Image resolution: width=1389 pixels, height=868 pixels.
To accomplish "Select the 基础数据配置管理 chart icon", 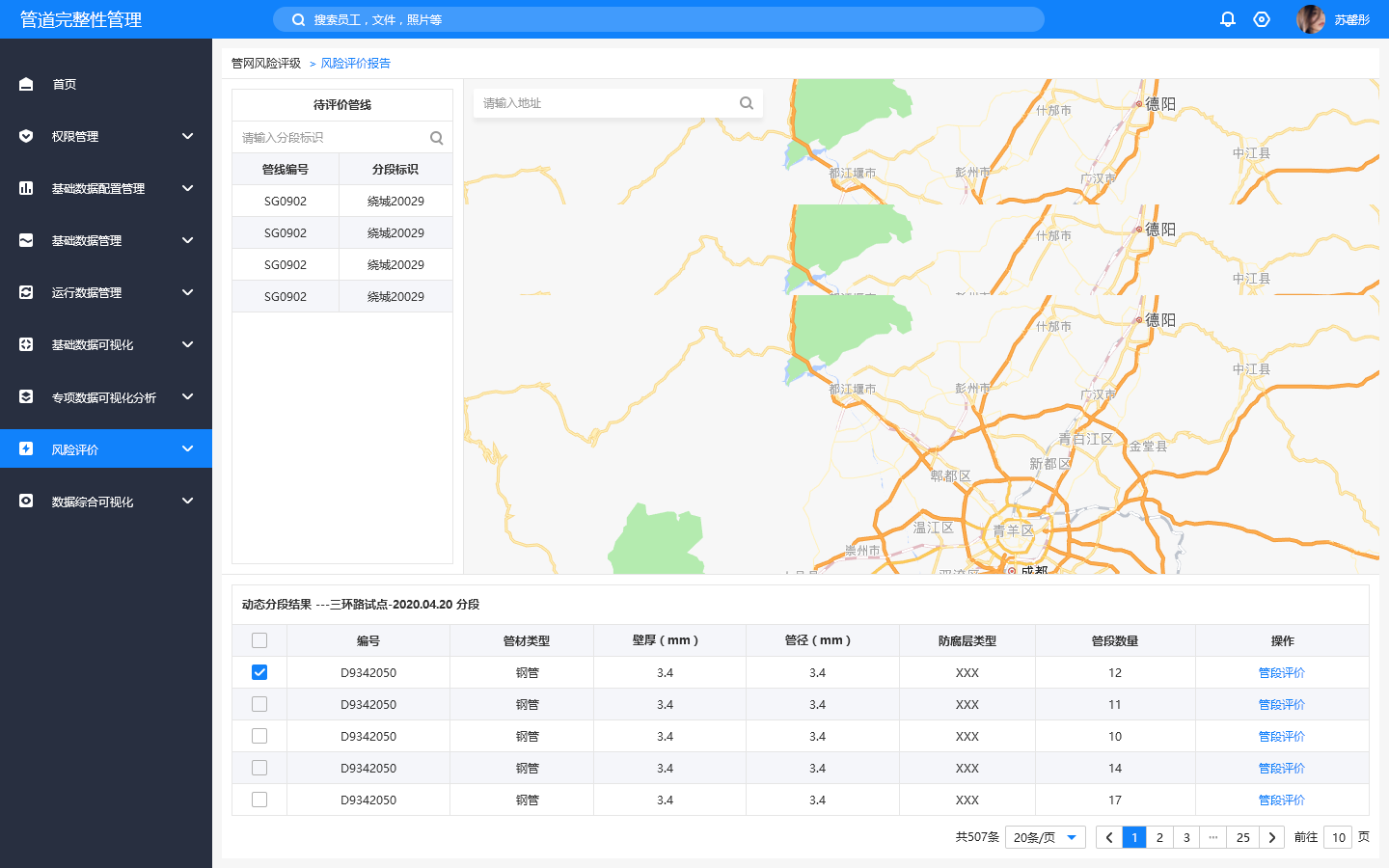I will pos(25,188).
